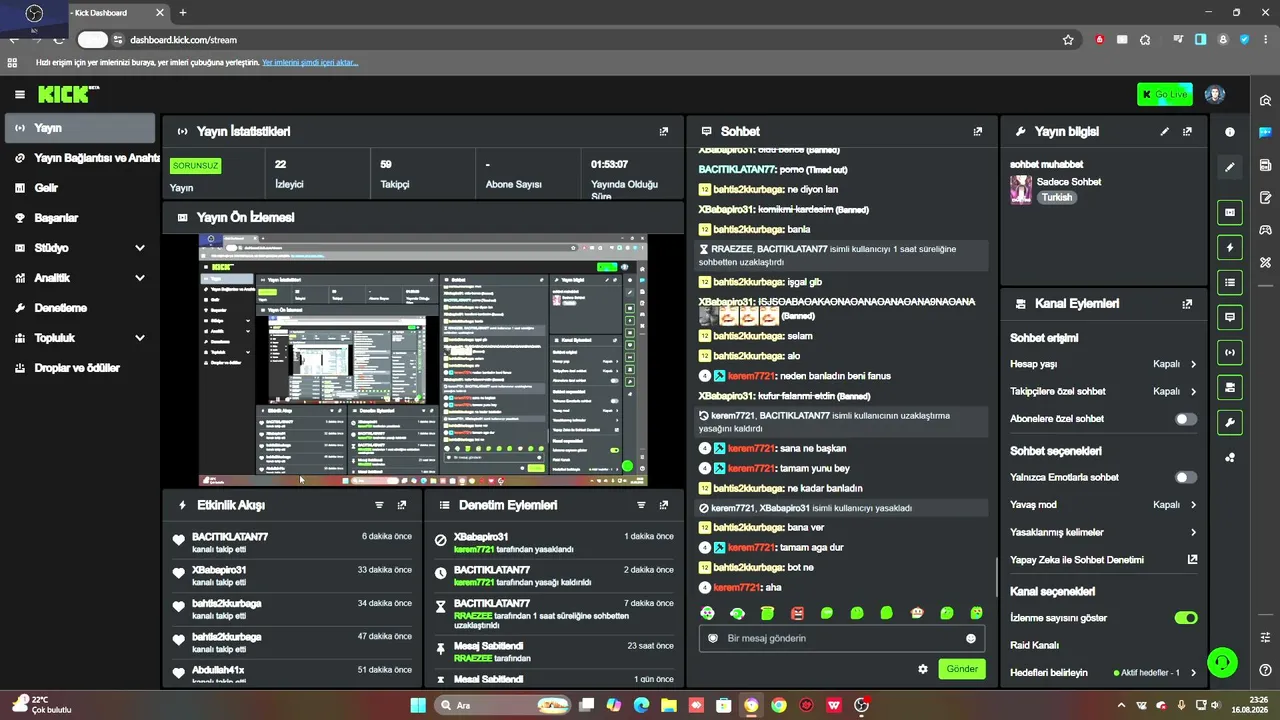This screenshot has height=720, width=1280.
Task: Pop out the Denetim Eylemleri panel
Action: tap(663, 506)
